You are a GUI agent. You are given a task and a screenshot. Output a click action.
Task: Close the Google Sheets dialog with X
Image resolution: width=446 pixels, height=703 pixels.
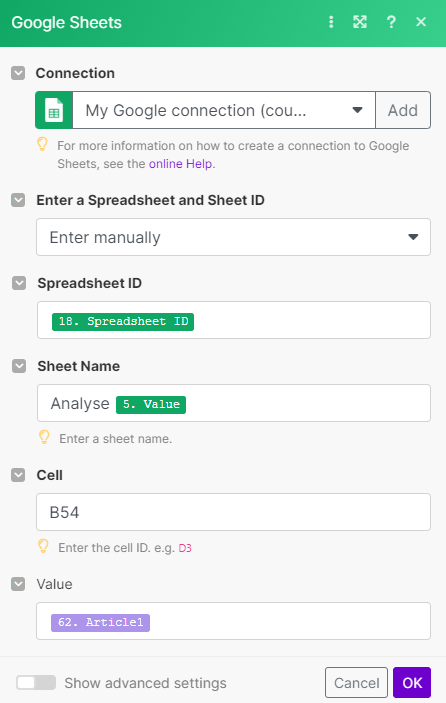[x=421, y=22]
